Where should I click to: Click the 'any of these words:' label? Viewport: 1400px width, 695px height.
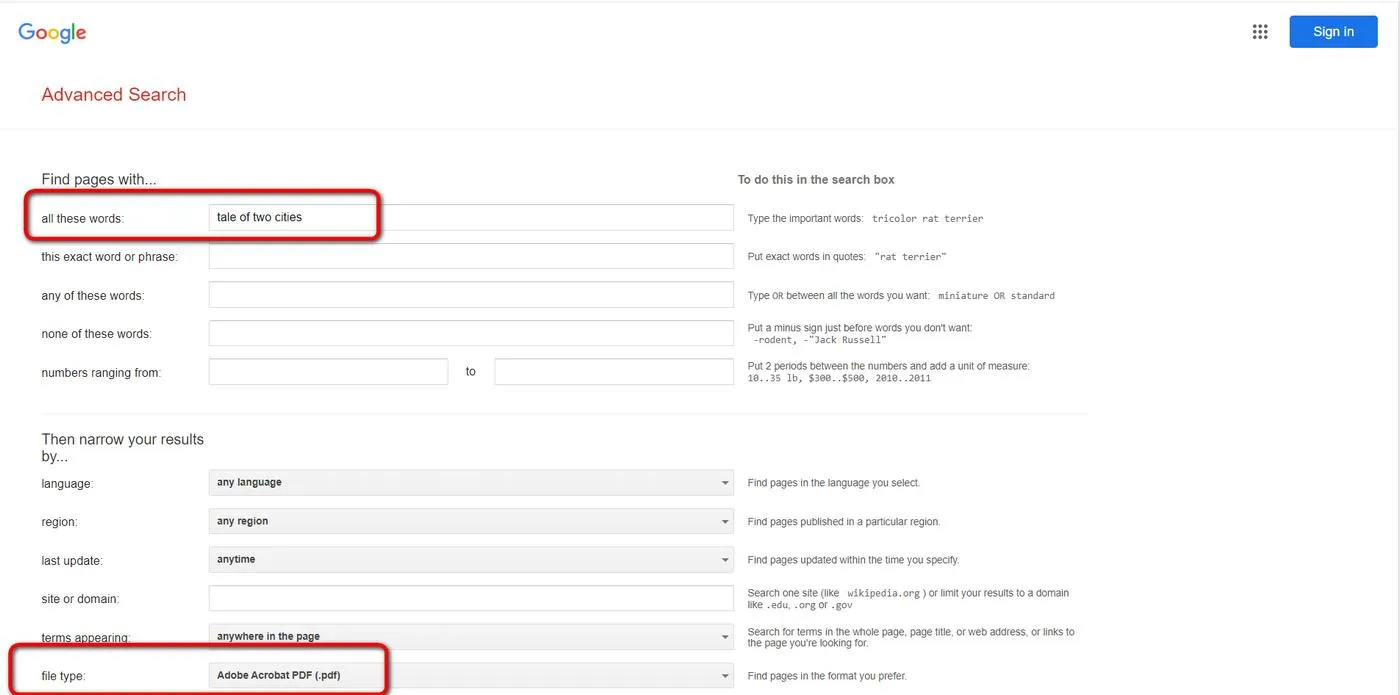[93, 296]
